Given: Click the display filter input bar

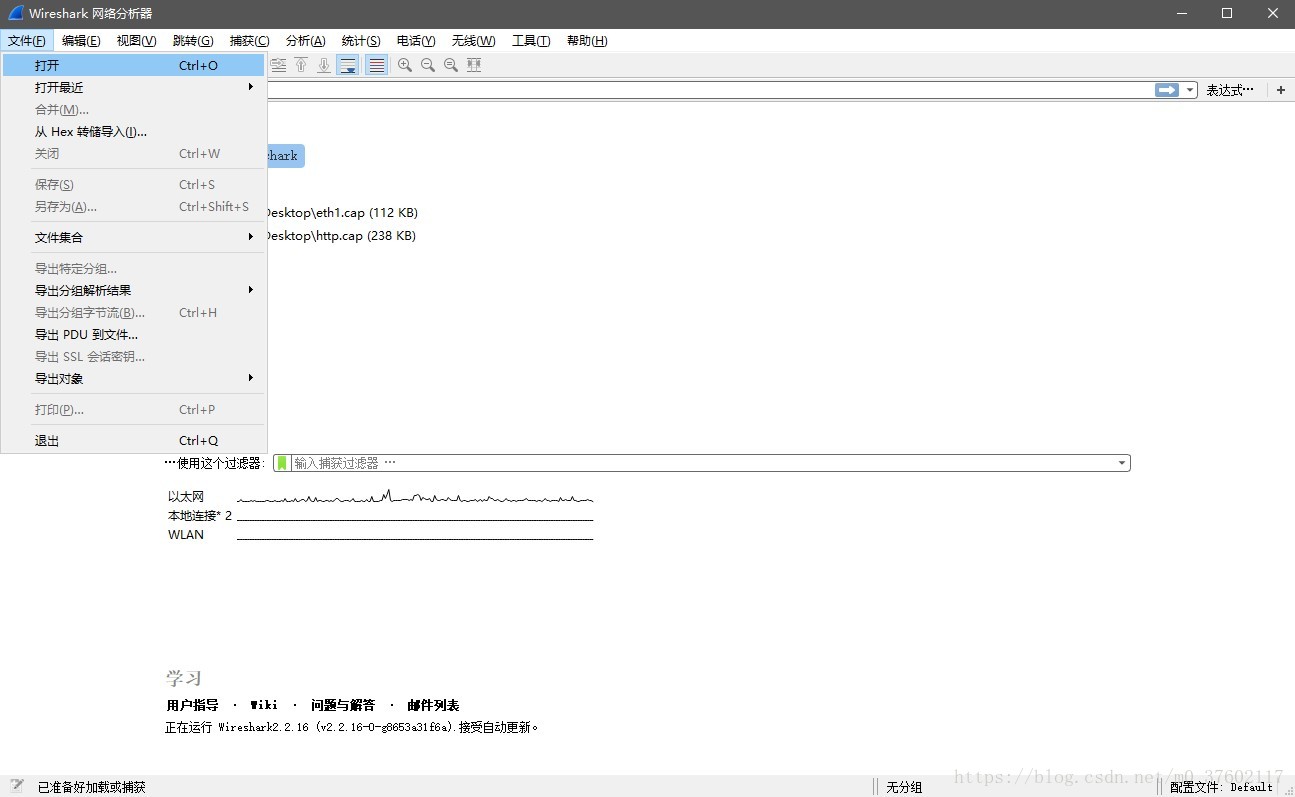Looking at the screenshot, I should (x=710, y=90).
